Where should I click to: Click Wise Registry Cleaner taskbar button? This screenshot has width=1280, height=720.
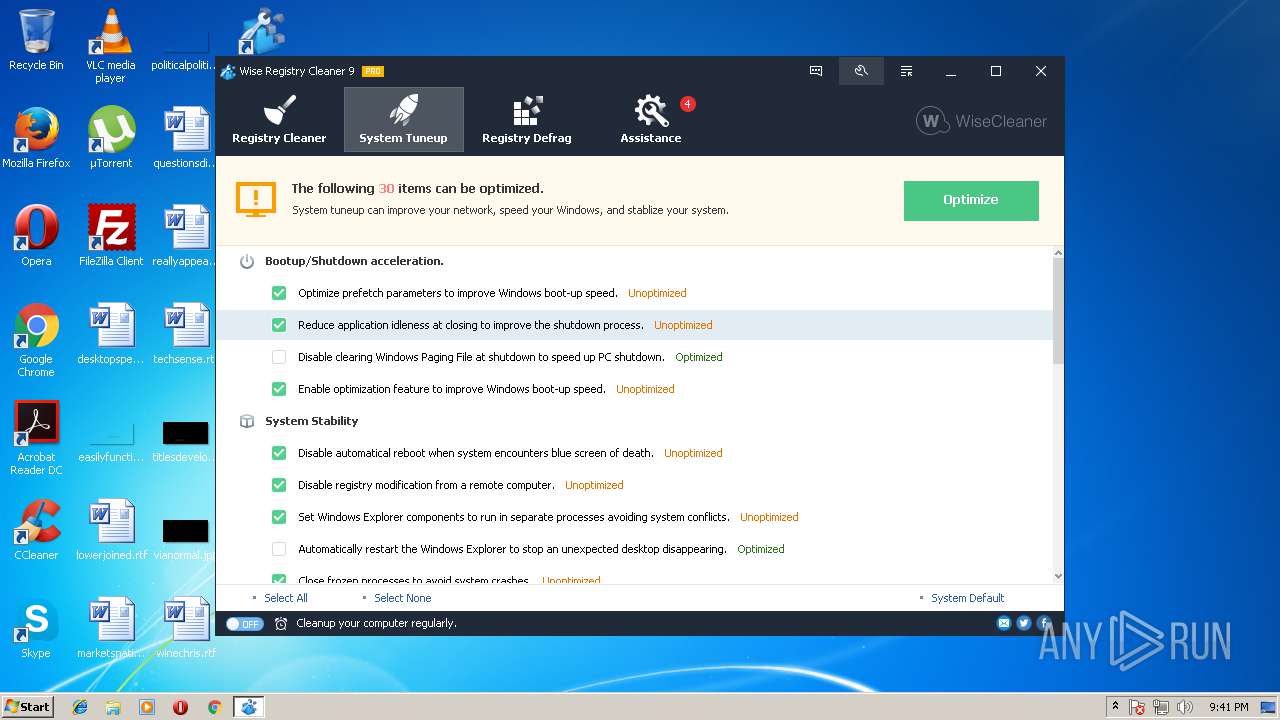pos(248,707)
